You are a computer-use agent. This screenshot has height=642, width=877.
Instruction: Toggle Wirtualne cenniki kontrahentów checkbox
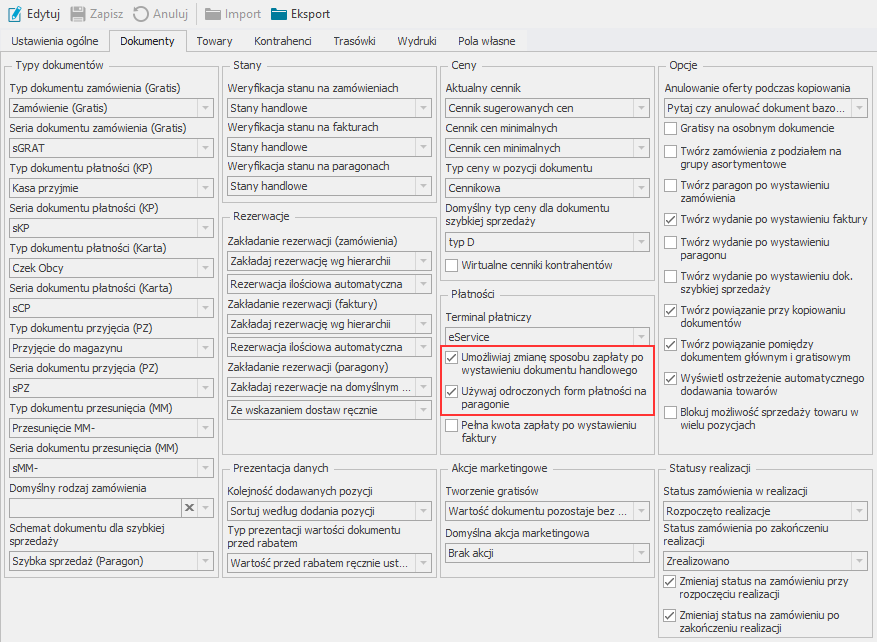(452, 265)
